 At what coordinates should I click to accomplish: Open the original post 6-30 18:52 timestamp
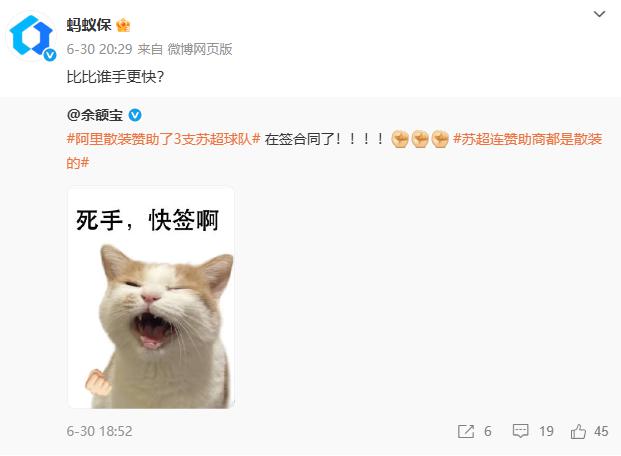(x=99, y=431)
